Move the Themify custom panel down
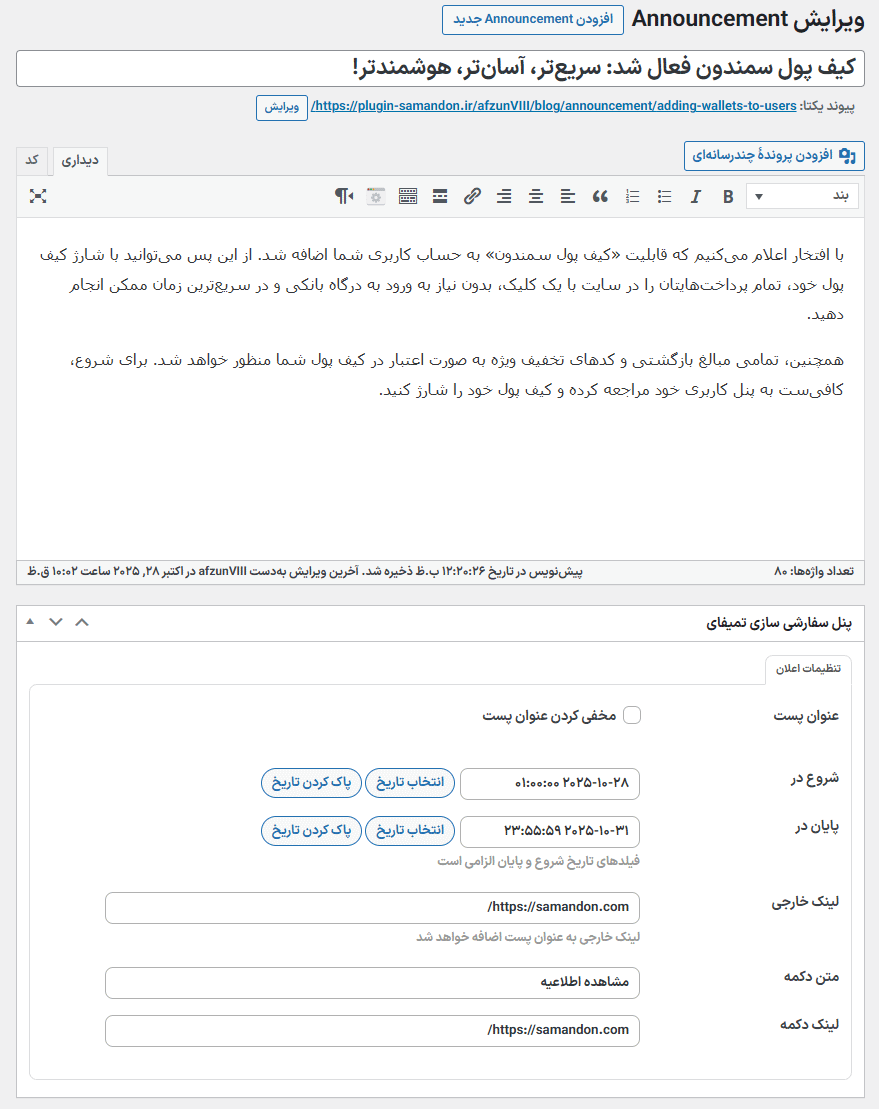 (56, 622)
